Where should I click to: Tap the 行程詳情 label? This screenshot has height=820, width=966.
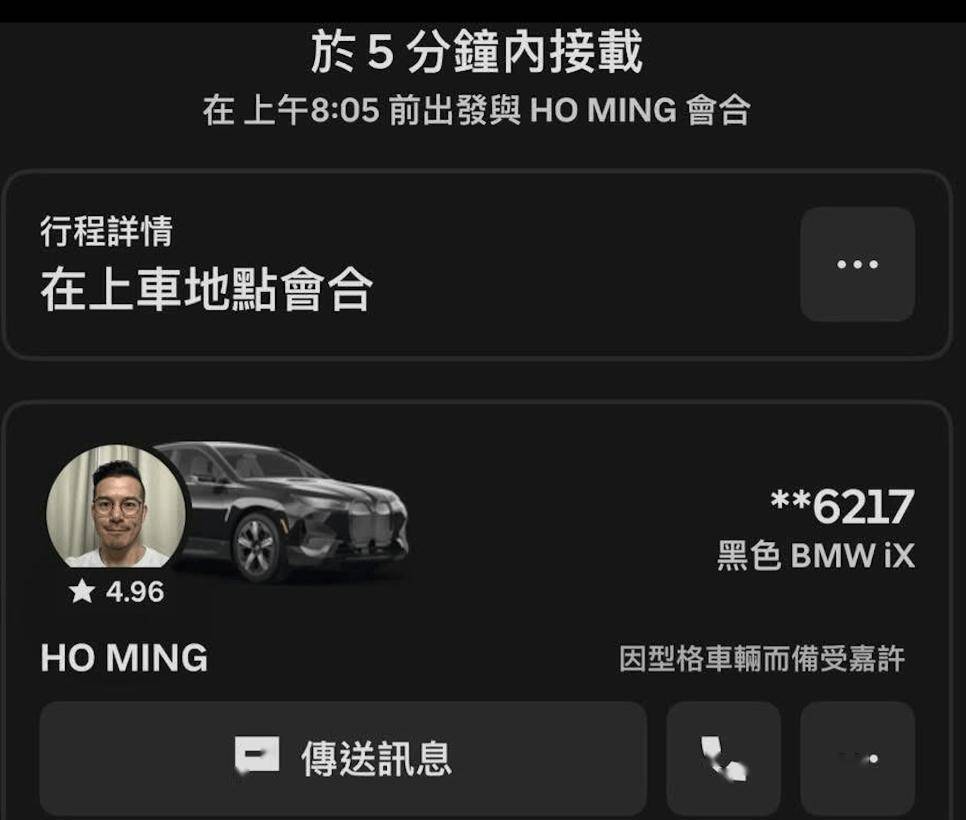(x=107, y=232)
